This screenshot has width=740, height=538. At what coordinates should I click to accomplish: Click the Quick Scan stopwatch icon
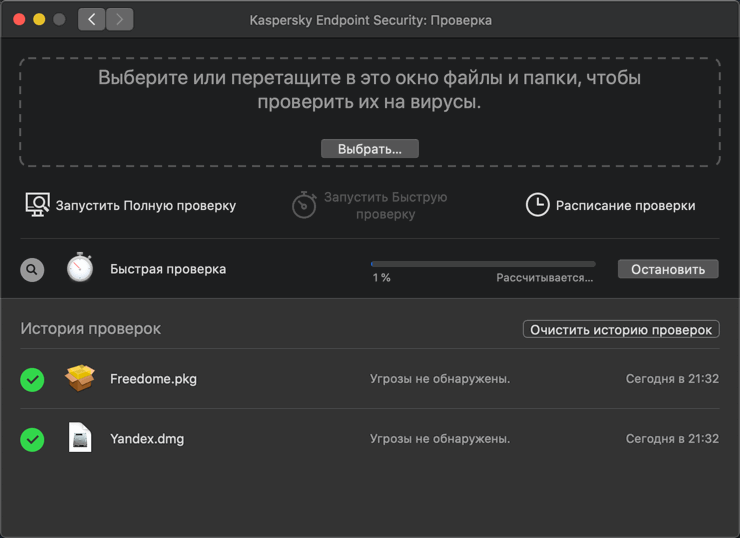click(304, 205)
